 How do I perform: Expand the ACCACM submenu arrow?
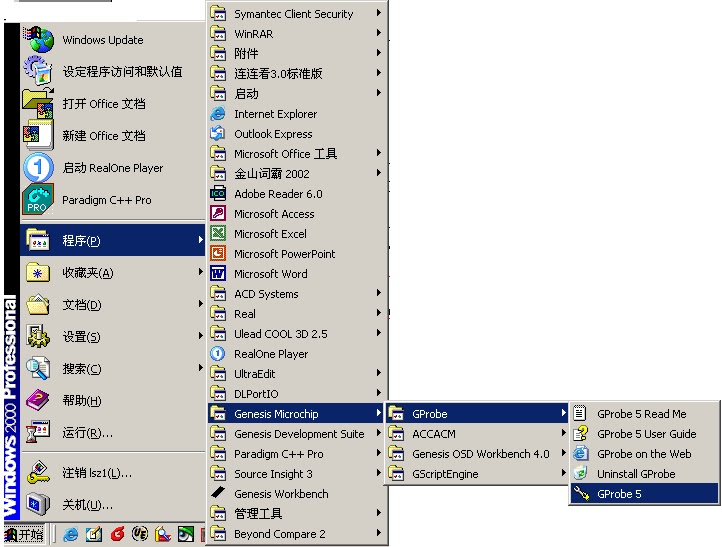[x=563, y=433]
